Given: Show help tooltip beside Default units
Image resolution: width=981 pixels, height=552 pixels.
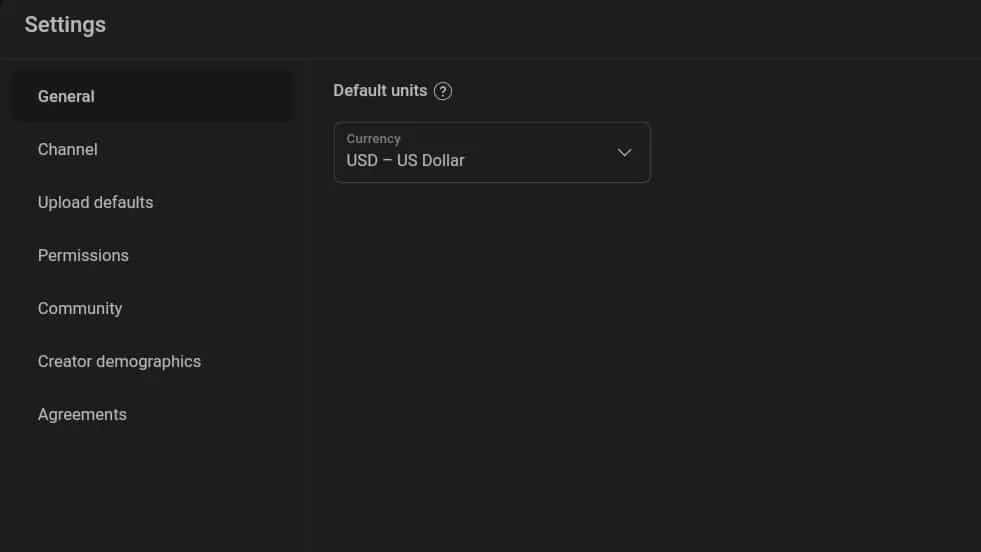Looking at the screenshot, I should click(442, 91).
